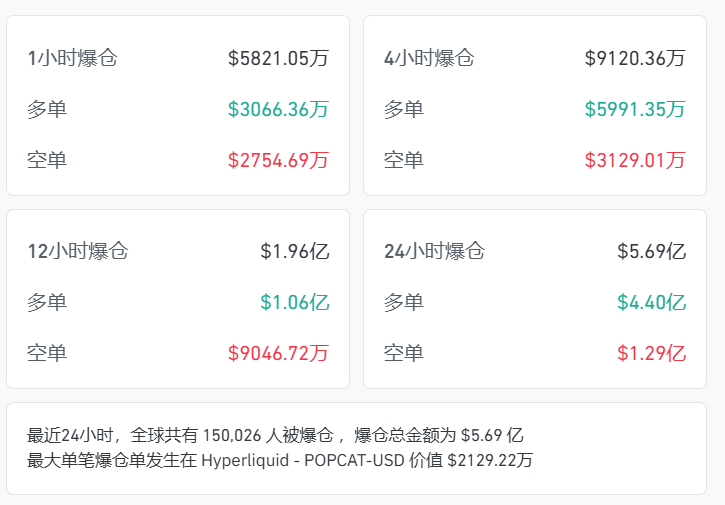Click the red $2754.69万 short value
Viewport: 725px width, 505px height.
[x=278, y=160]
